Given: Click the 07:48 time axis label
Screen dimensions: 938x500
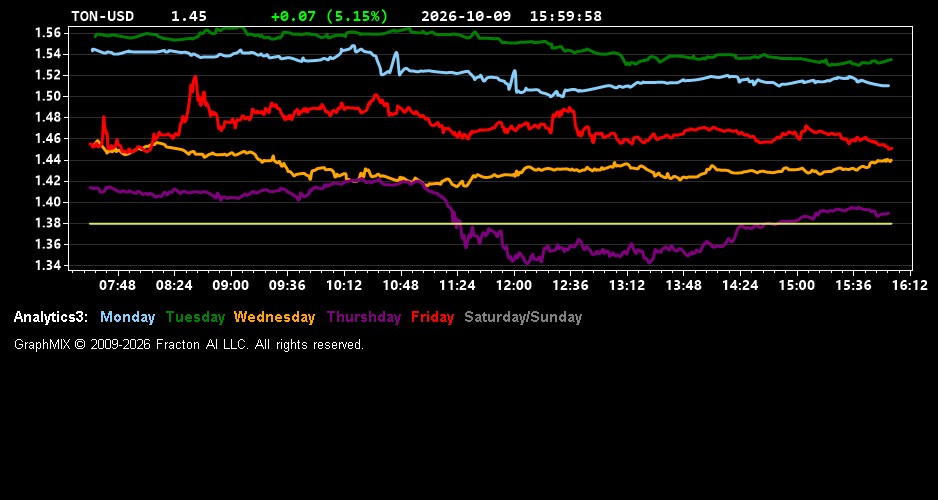Looking at the screenshot, I should tap(117, 286).
